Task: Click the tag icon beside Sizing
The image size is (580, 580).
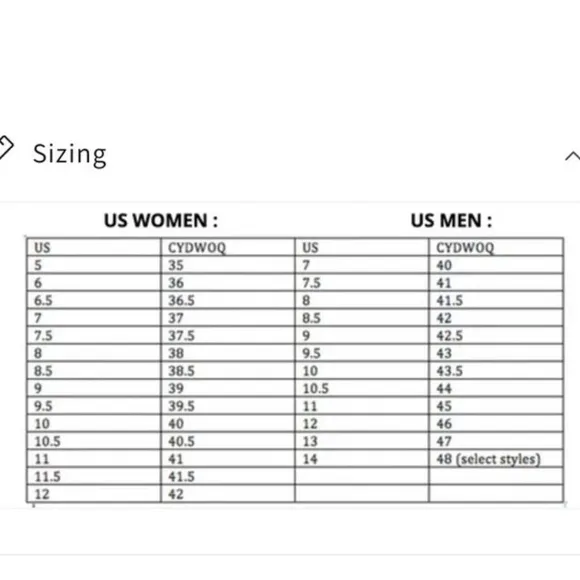Action: 5,148
